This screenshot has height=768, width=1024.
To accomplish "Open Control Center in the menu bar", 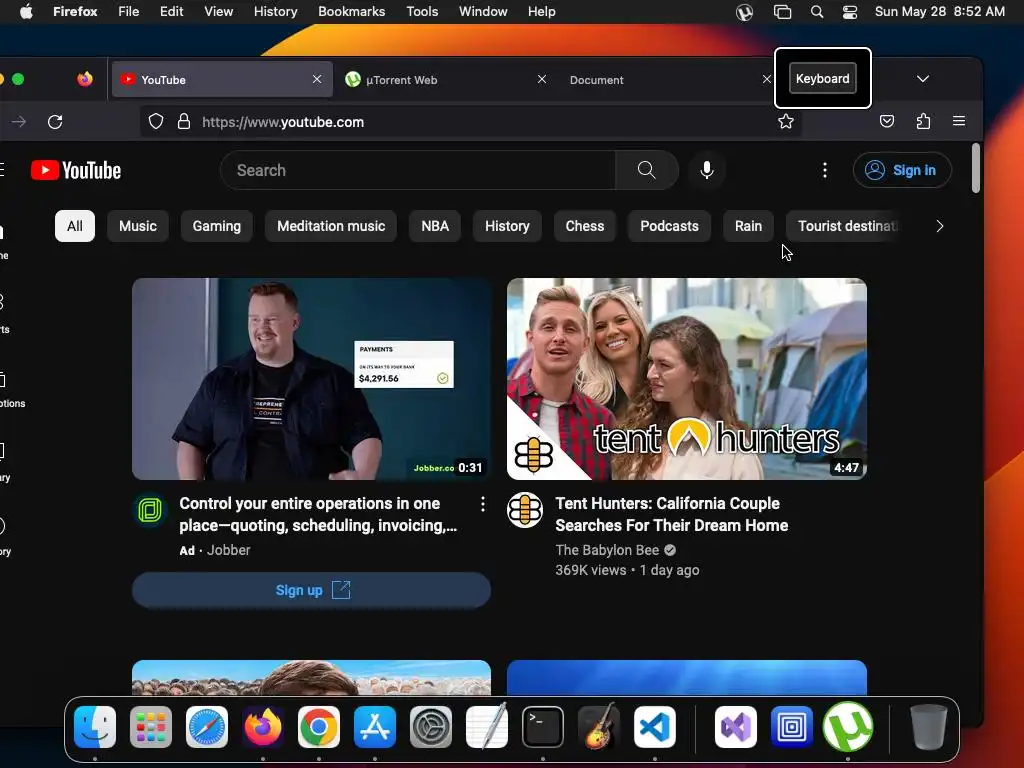I will click(x=850, y=12).
